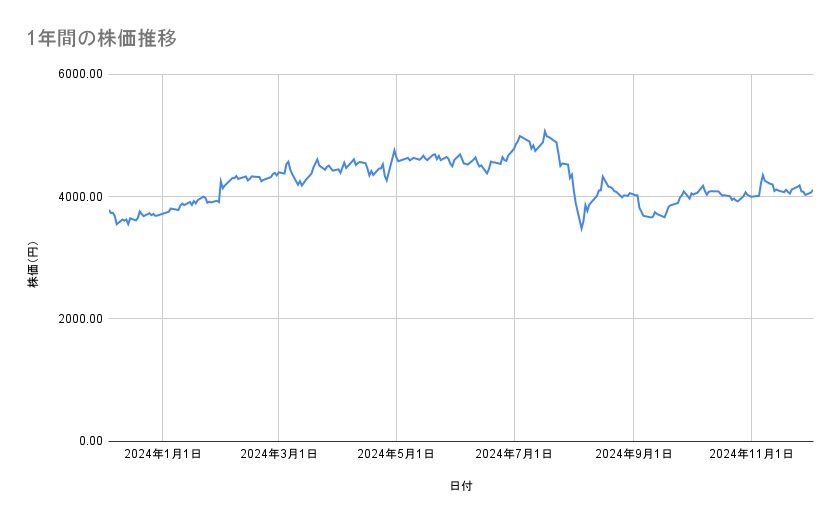The image size is (839, 519).
Task: Select the 2024年3月1日 date label
Action: pos(279,455)
